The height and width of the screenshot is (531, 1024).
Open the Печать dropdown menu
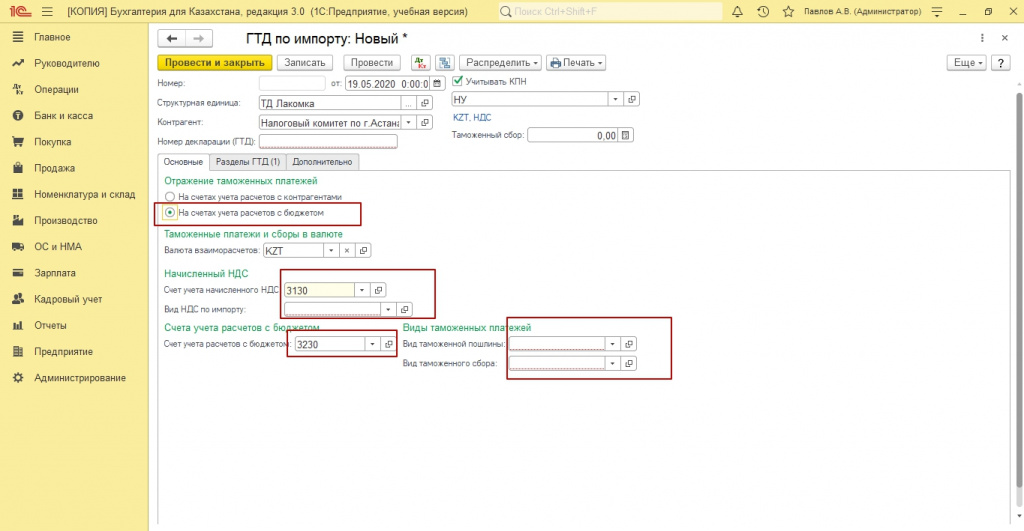576,63
